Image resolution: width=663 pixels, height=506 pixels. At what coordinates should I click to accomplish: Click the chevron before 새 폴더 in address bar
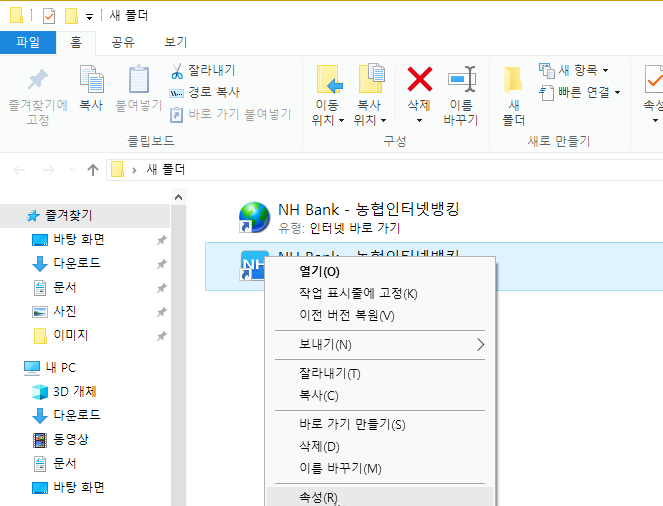(x=134, y=170)
